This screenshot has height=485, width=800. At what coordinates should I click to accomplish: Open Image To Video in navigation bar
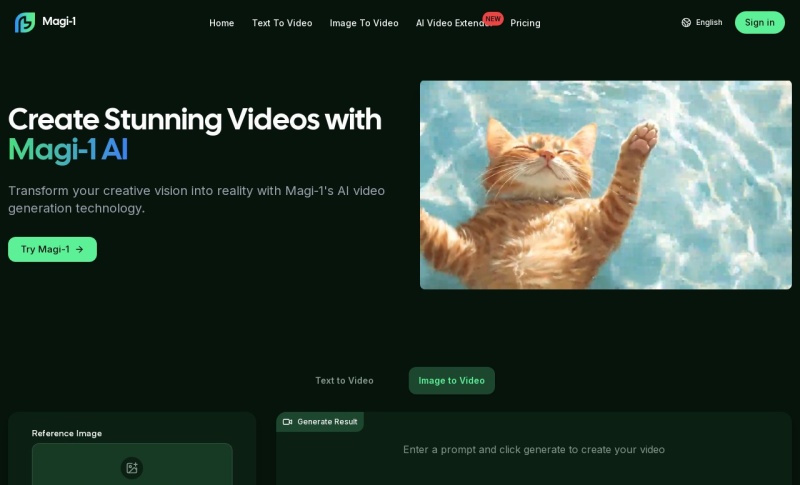pyautogui.click(x=364, y=23)
